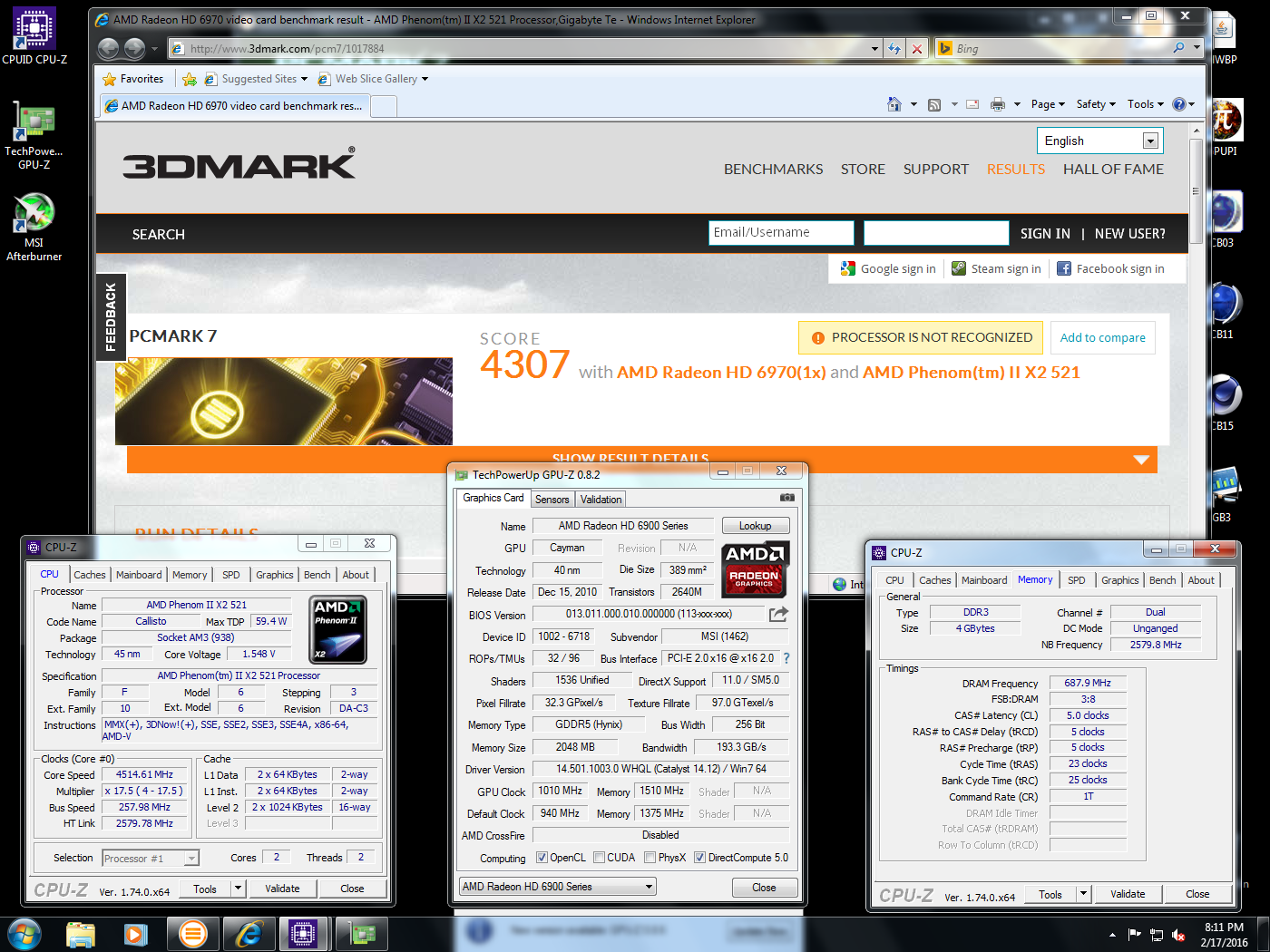The image size is (1270, 952).
Task: Open Windows Start menu orb
Action: tap(24, 934)
